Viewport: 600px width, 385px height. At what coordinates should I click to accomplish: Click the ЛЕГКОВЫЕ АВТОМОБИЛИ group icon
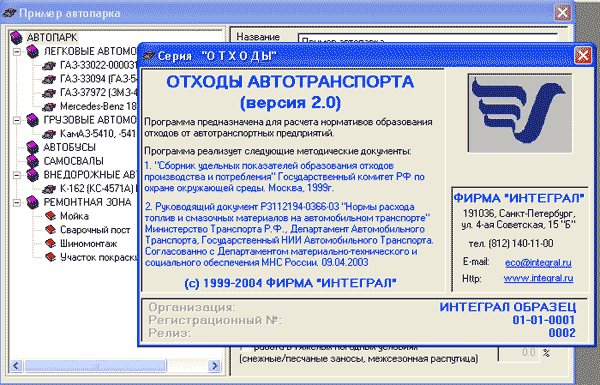pos(33,51)
